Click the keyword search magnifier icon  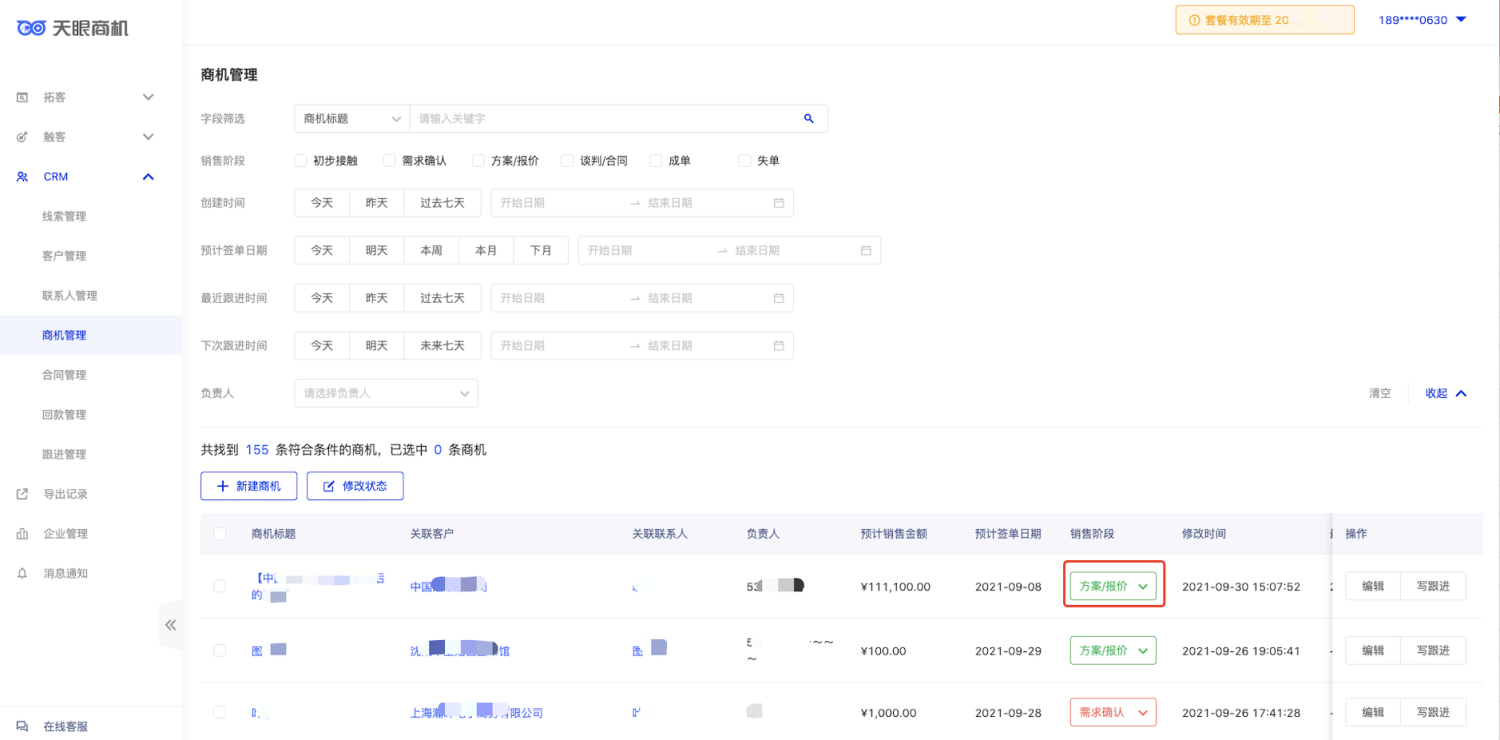[x=809, y=118]
